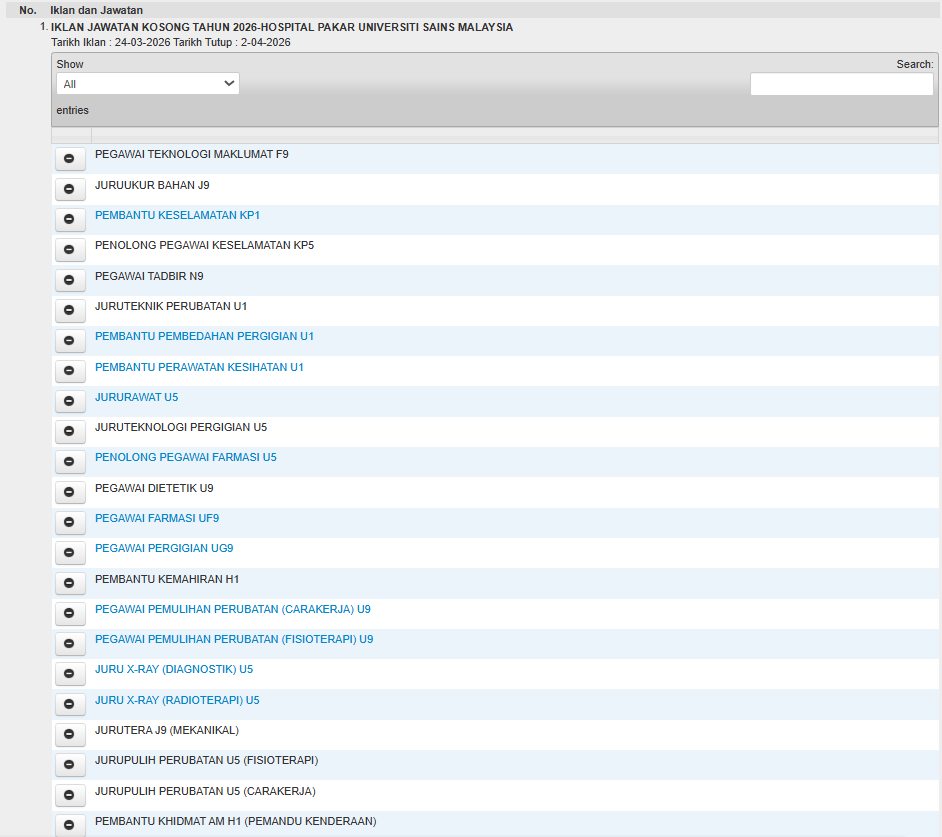Click minus icon beside PEGAWAI DIETETIK U9
Screen dimensions: 942x837
click(x=69, y=492)
